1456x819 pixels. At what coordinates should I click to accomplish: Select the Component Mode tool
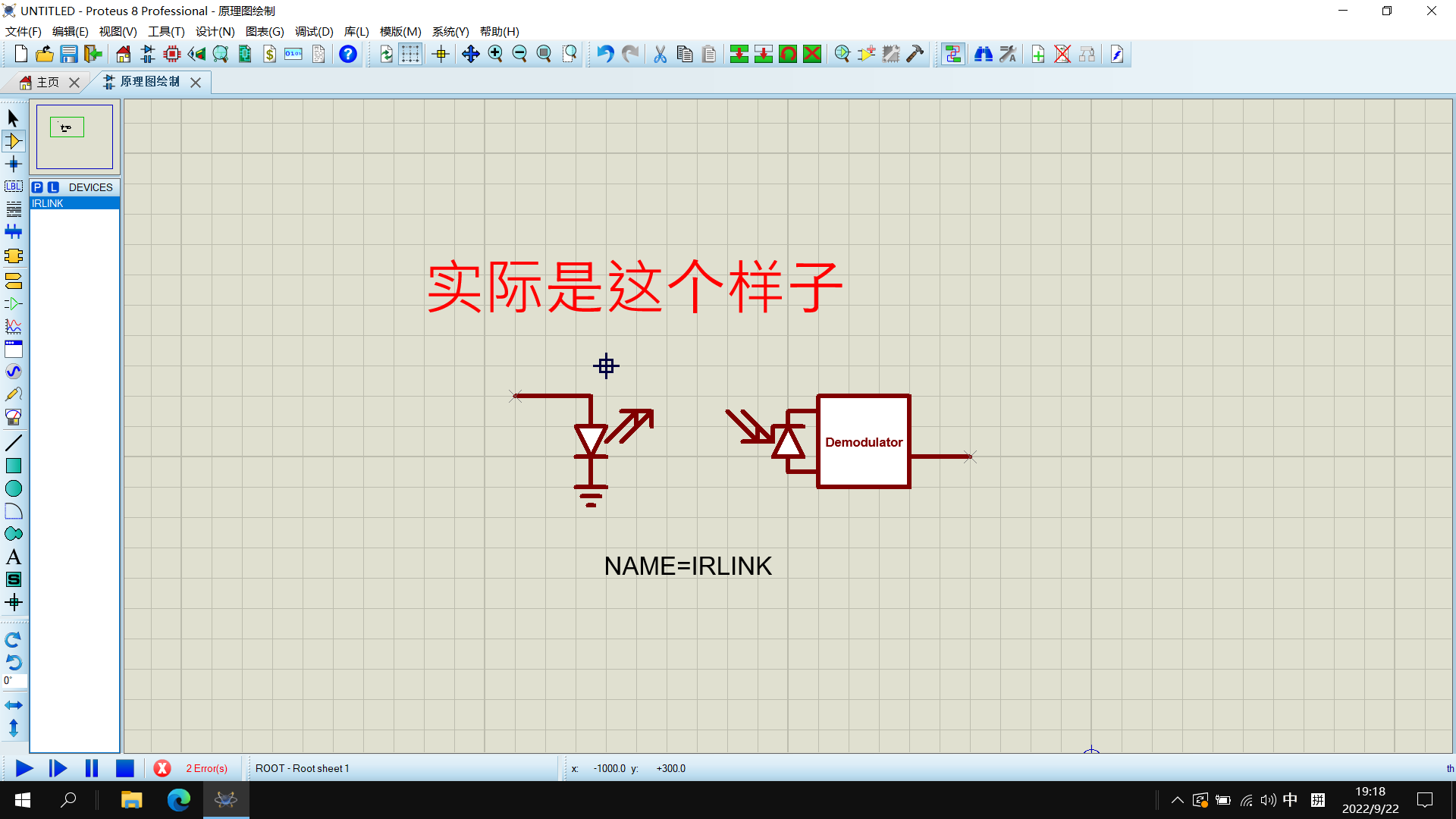(14, 141)
